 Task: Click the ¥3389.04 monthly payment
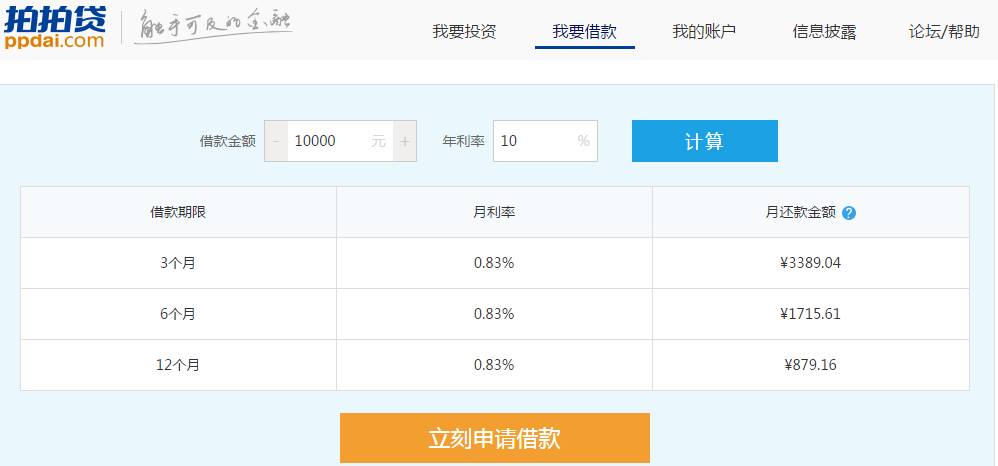click(810, 263)
